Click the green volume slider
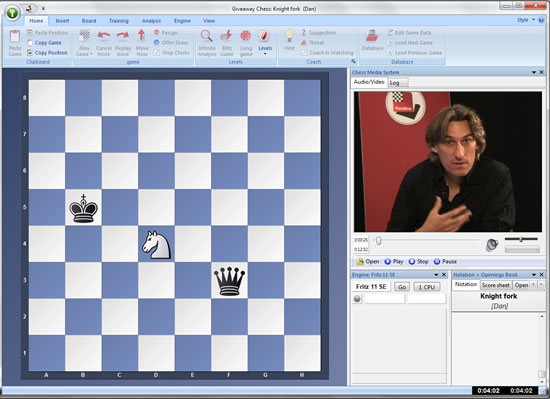550x399 pixels. tap(521, 239)
